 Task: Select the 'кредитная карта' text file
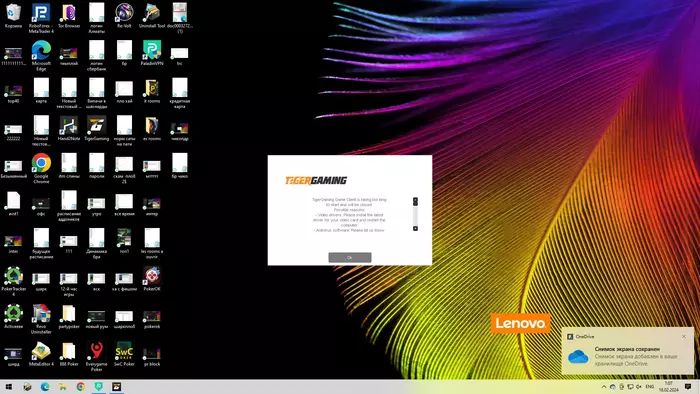[180, 93]
